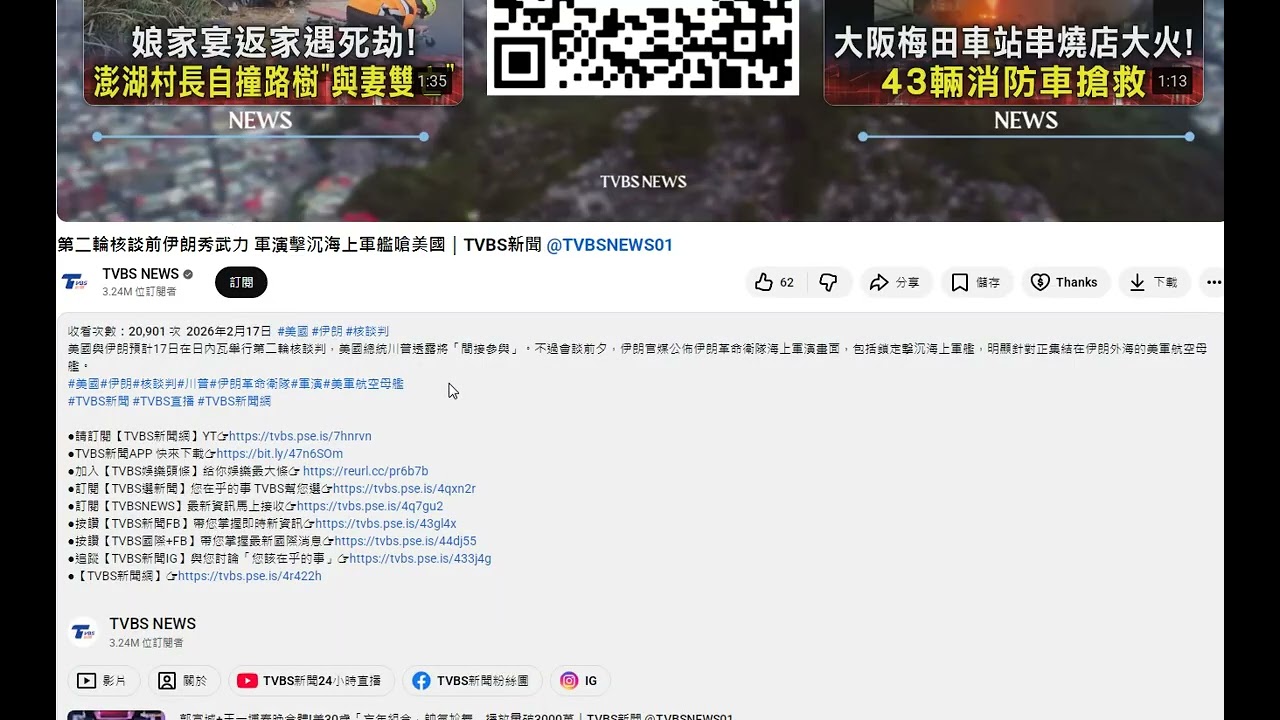This screenshot has width=1280, height=720.
Task: Open TVBS新聞粉絲團 Facebook chip
Action: coord(472,681)
